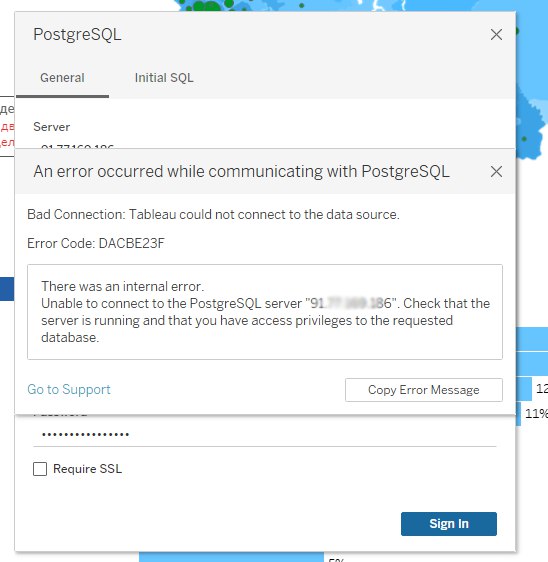Click the Error Code DACBE23F text
This screenshot has height=562, width=548.
pyautogui.click(x=96, y=243)
